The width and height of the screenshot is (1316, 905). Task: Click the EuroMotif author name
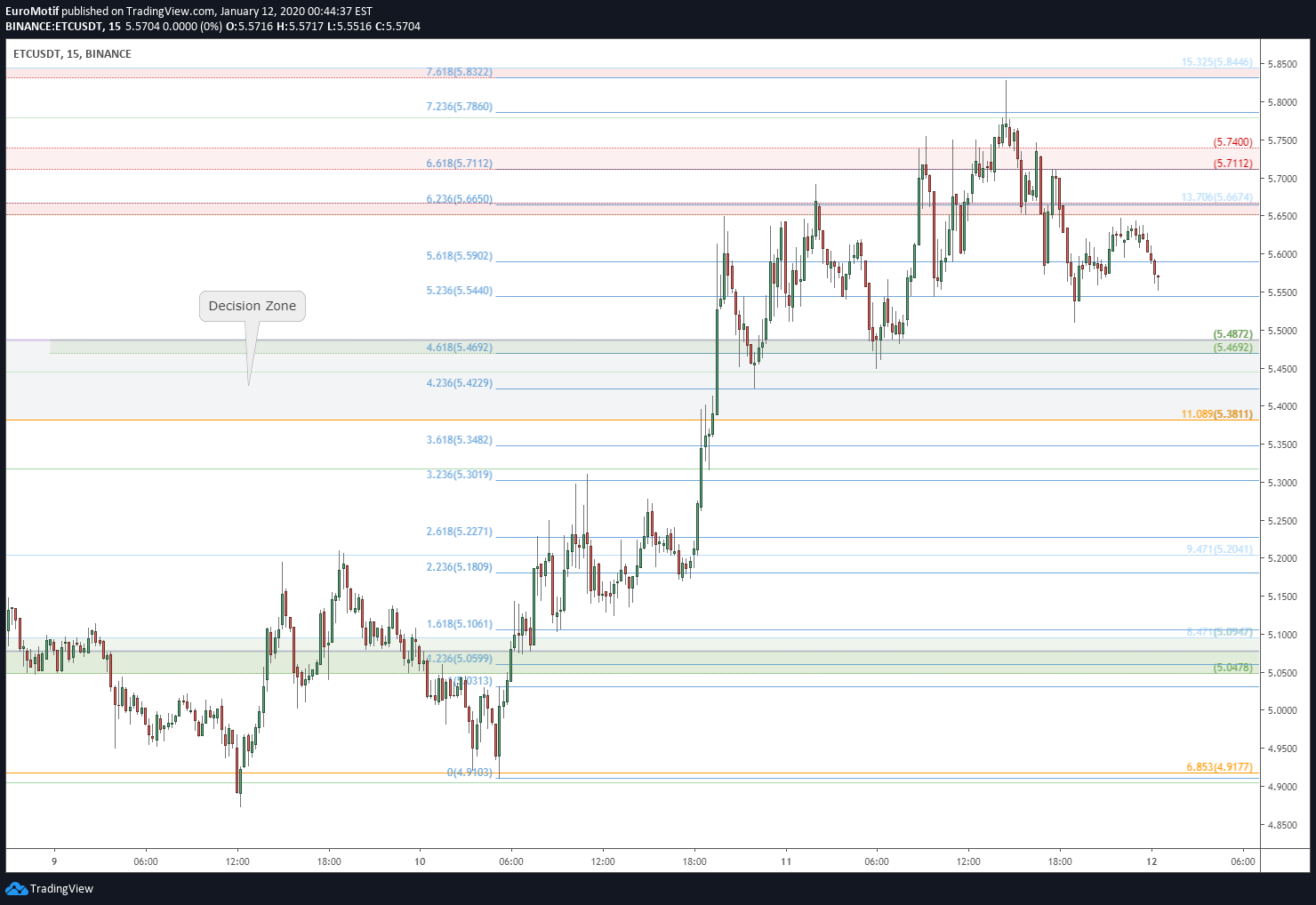[32, 12]
